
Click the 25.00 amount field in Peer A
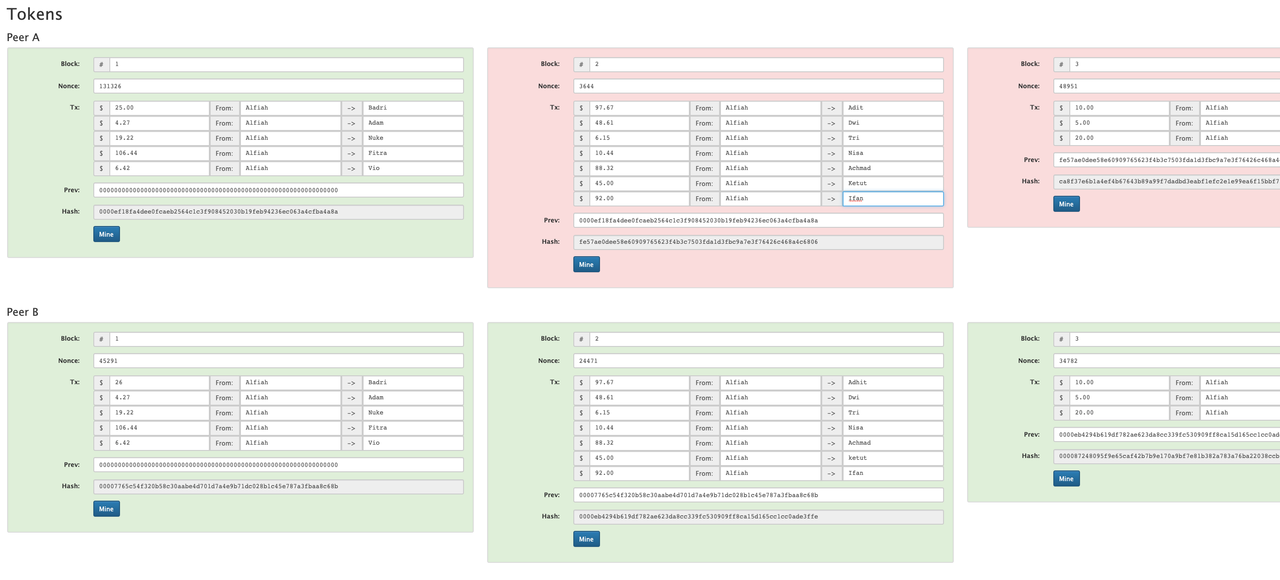[159, 108]
